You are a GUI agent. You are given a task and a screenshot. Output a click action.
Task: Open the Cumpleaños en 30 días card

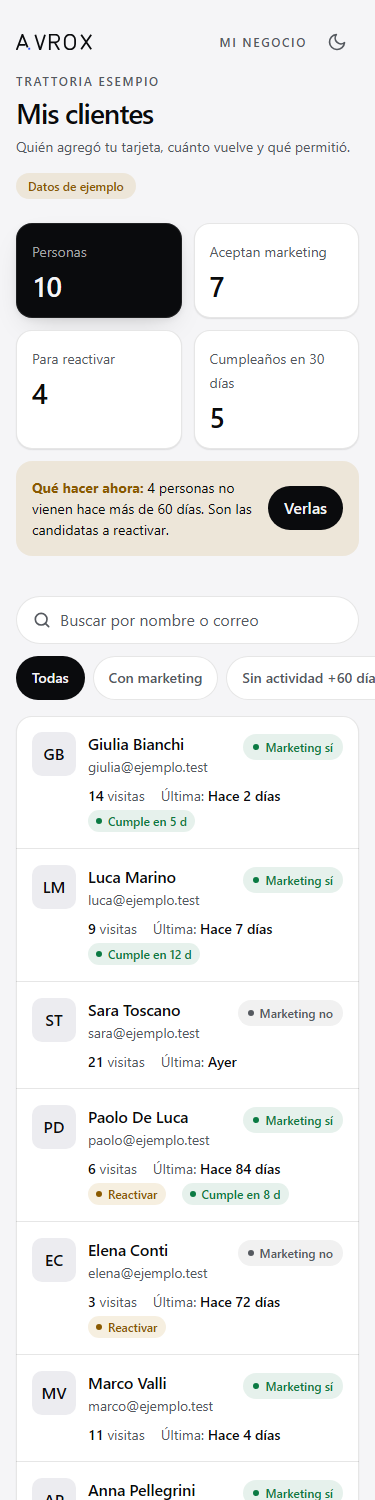(276, 389)
